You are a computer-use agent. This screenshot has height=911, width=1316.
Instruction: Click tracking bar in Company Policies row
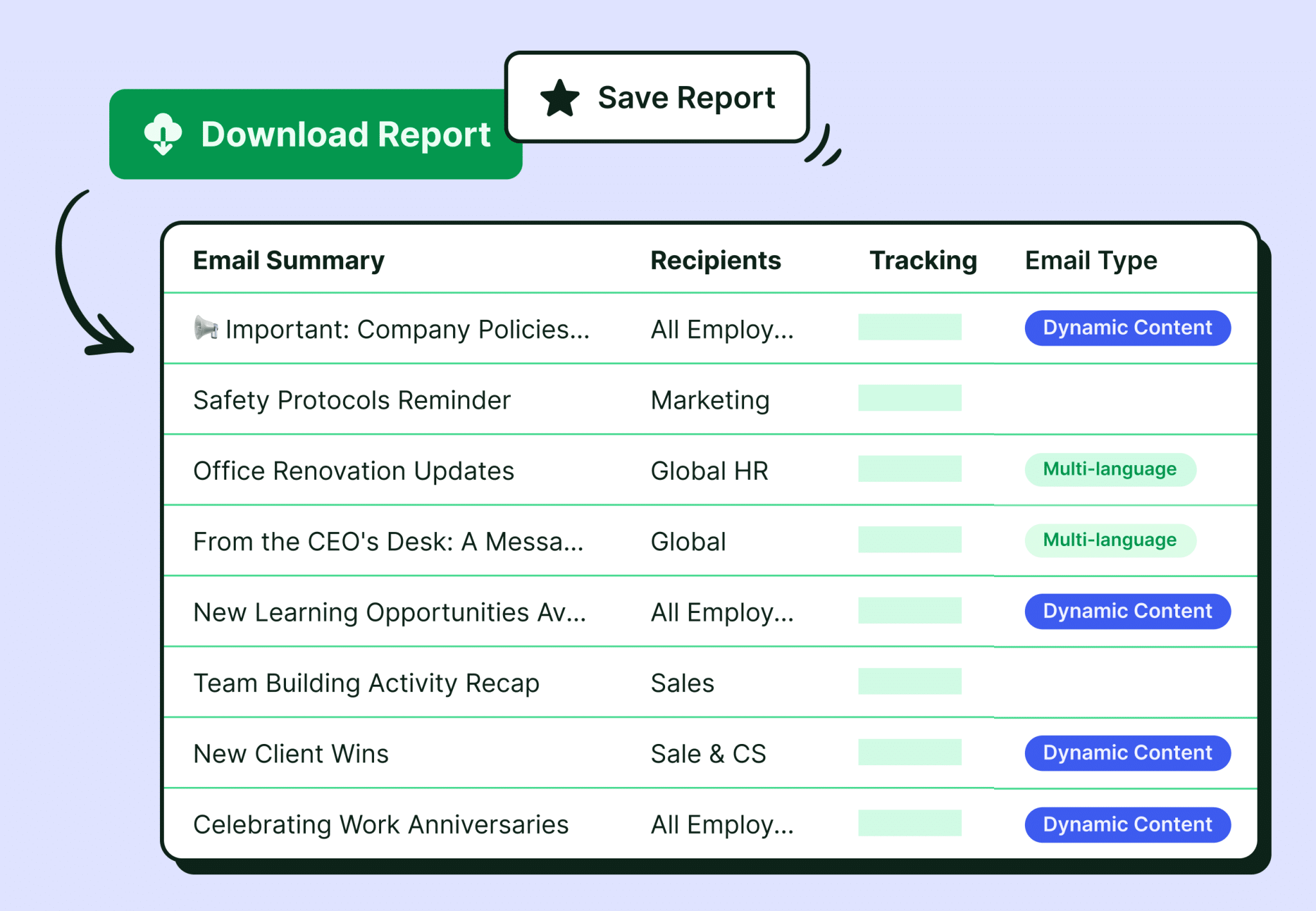(x=910, y=327)
